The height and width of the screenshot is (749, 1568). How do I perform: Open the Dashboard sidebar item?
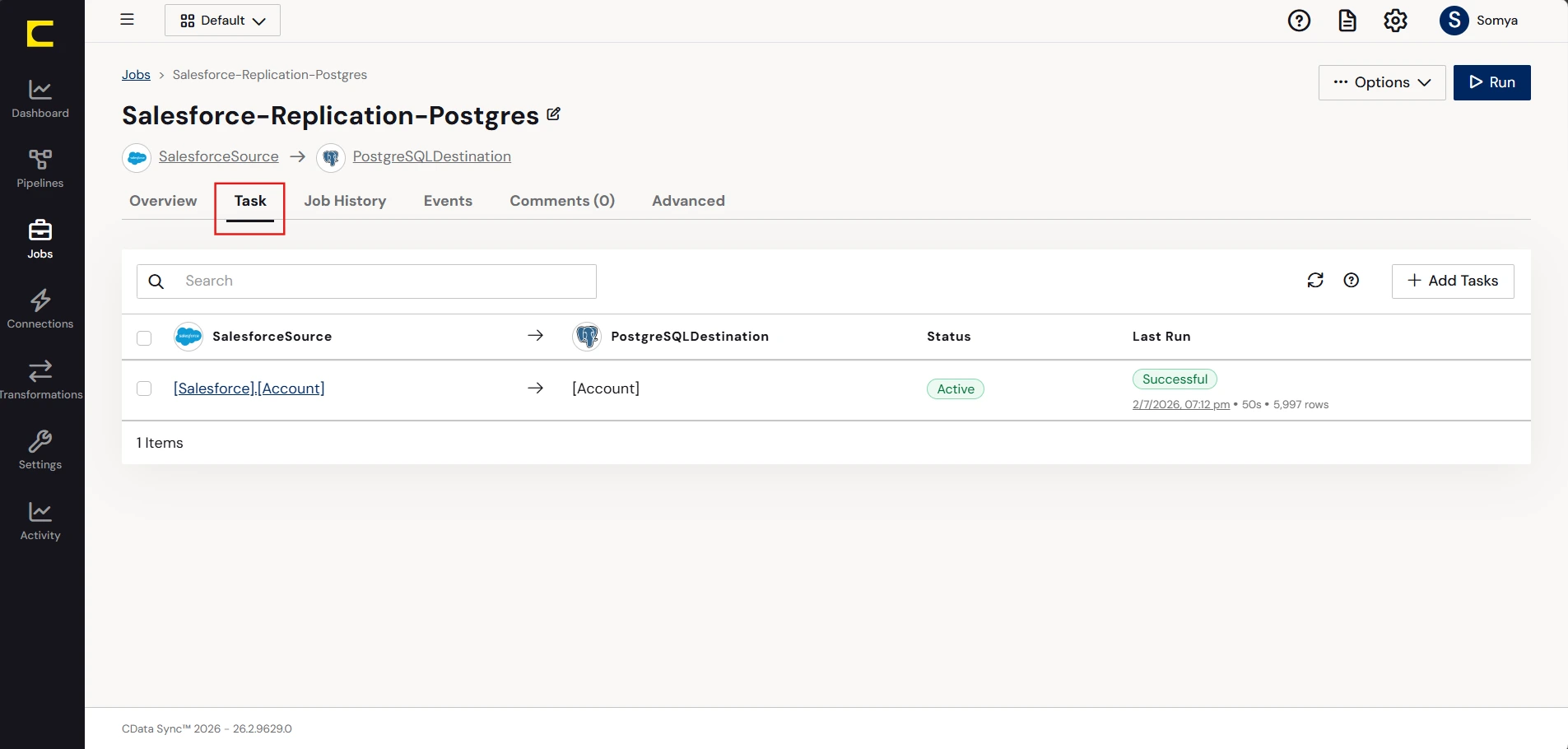click(40, 99)
